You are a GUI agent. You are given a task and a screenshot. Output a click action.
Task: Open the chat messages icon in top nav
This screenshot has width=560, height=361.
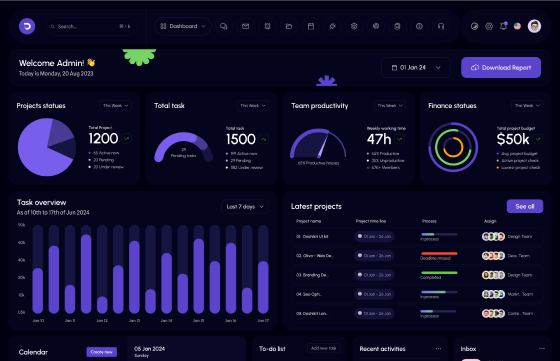coord(224,26)
